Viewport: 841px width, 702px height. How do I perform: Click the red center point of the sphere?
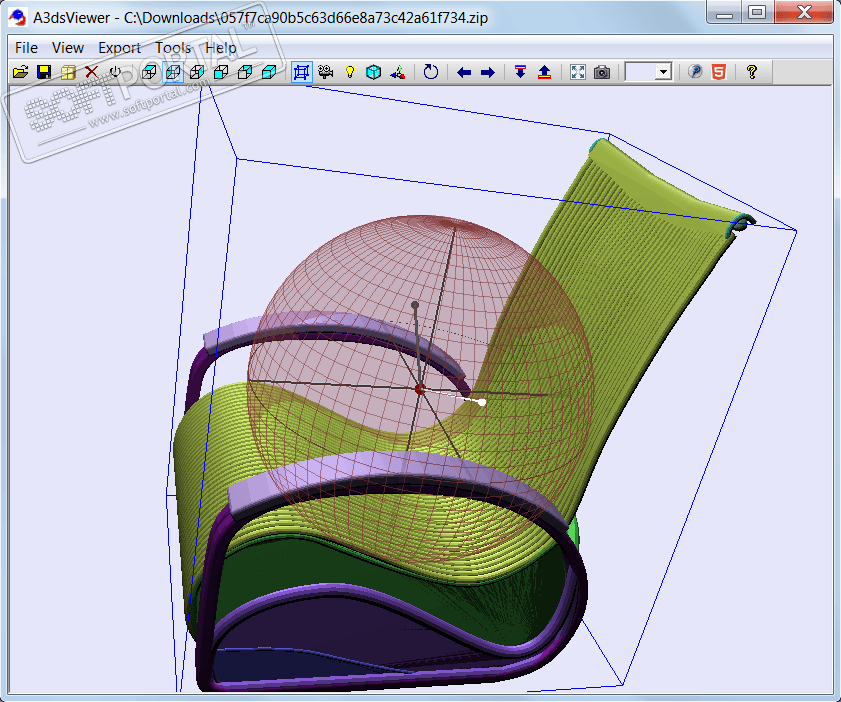pyautogui.click(x=420, y=388)
